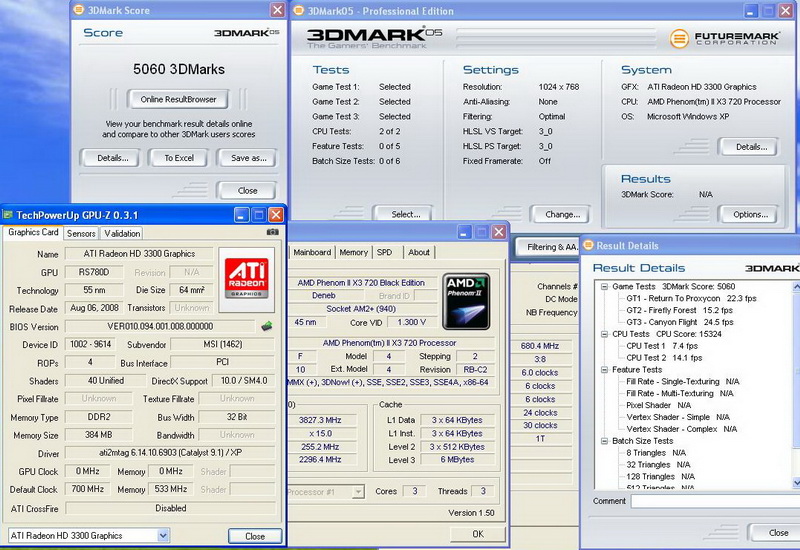Viewport: 800px width, 550px height.
Task: Click the GPU-Z title bar icon
Action: pos(8,215)
